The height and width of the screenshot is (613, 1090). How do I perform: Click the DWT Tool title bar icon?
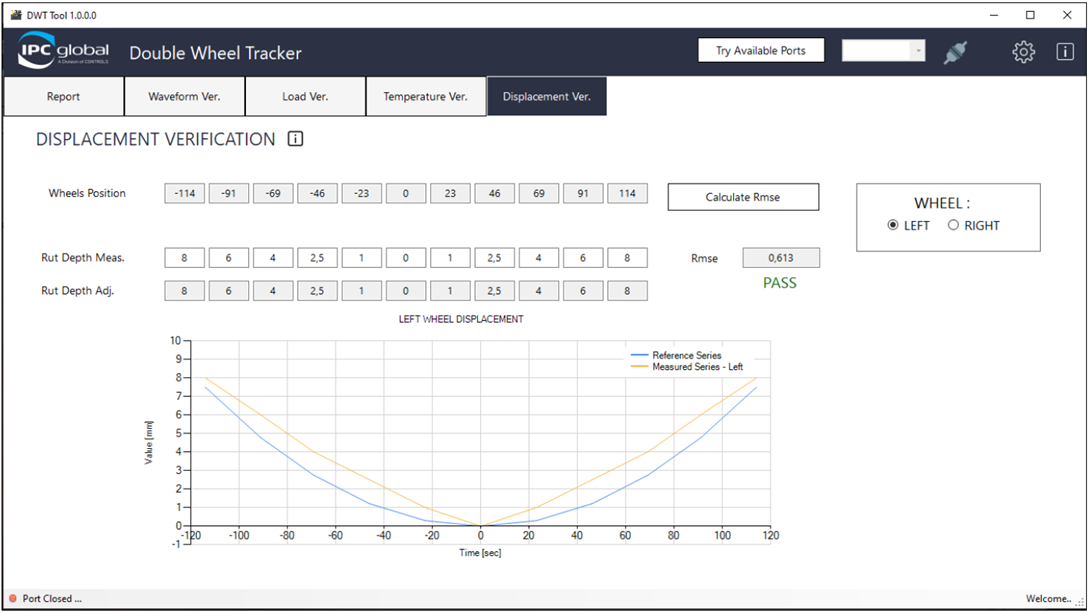(15, 16)
